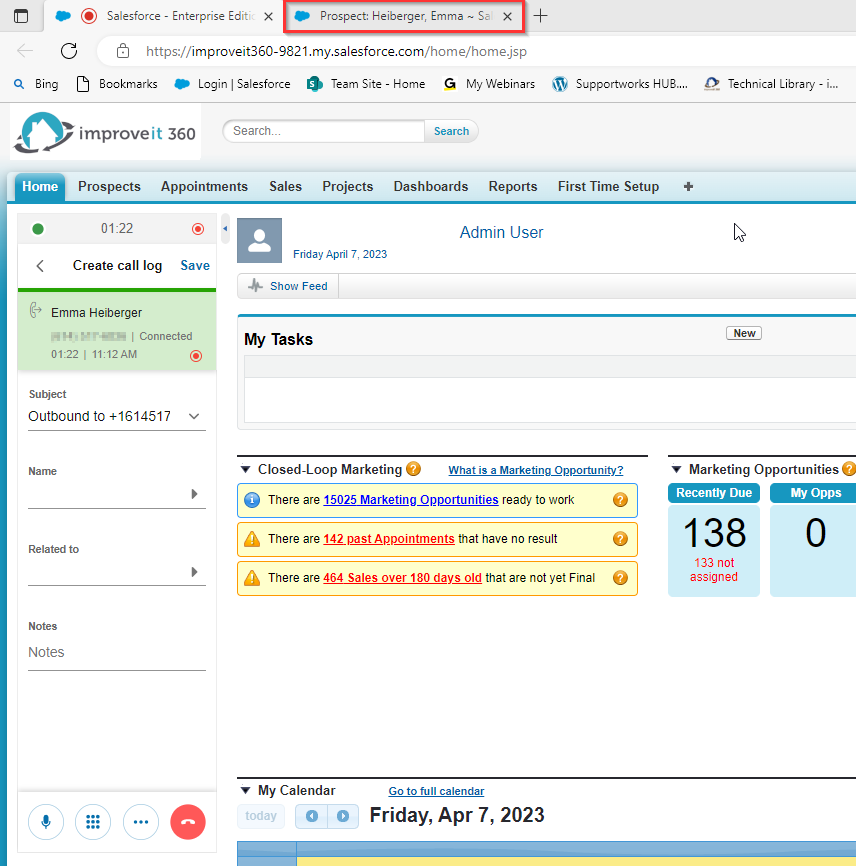Image resolution: width=856 pixels, height=866 pixels.
Task: Go to next calendar day
Action: 343,816
